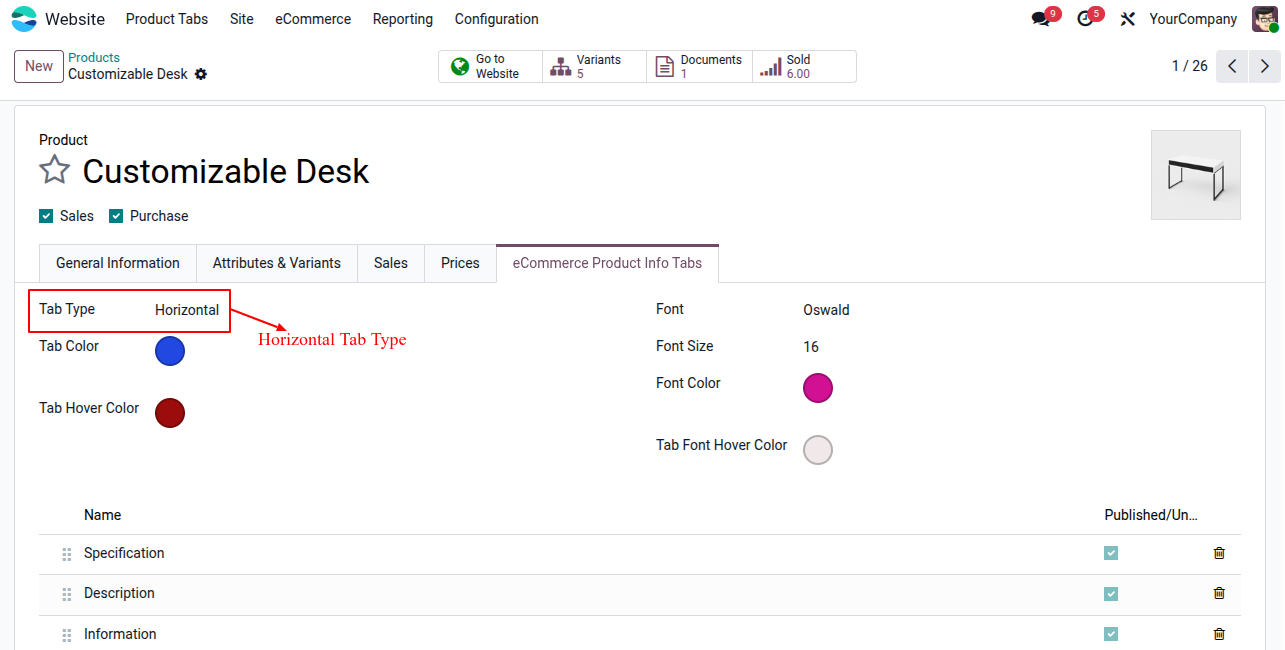This screenshot has width=1285, height=650.
Task: Select the eCommerce Product Info Tabs tab
Action: (607, 263)
